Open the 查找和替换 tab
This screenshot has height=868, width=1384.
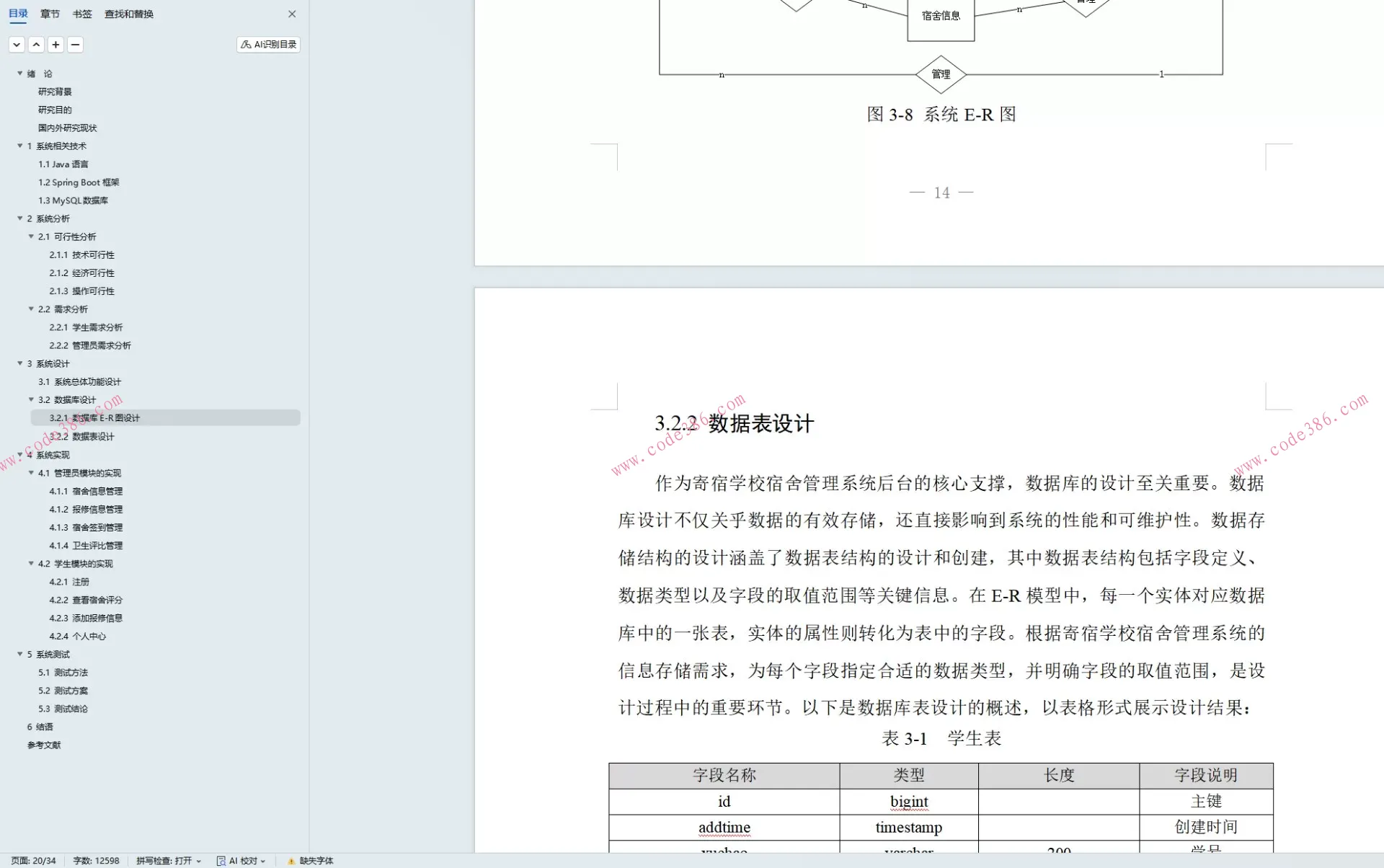tap(129, 14)
